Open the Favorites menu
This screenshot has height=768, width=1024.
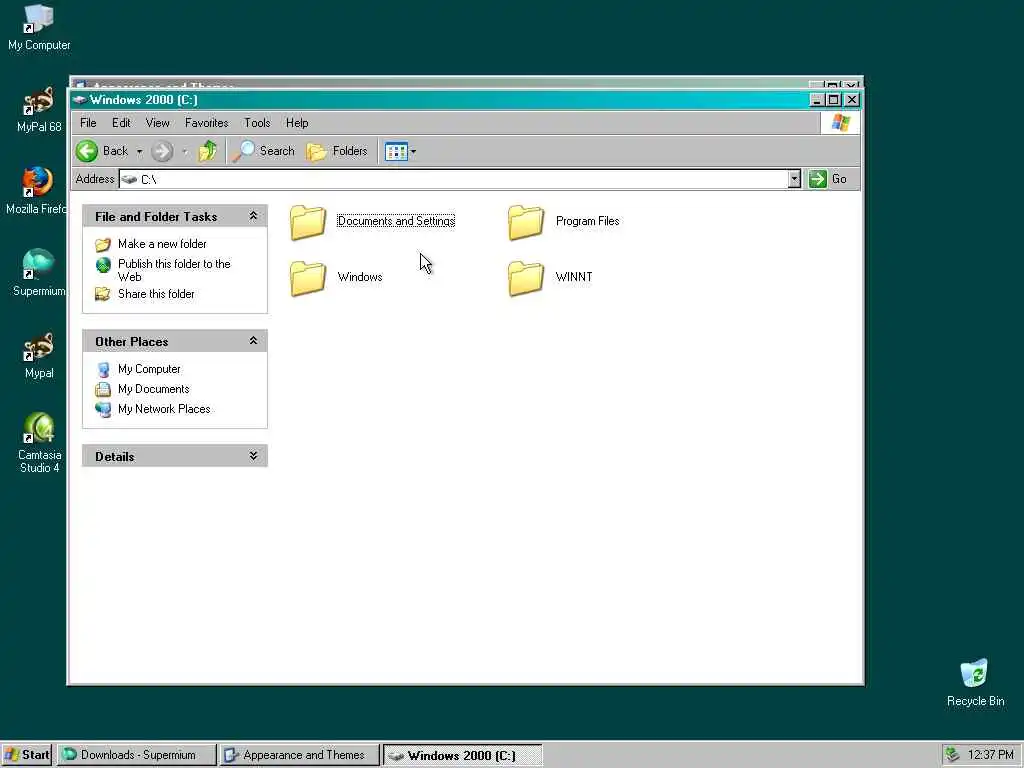click(206, 123)
